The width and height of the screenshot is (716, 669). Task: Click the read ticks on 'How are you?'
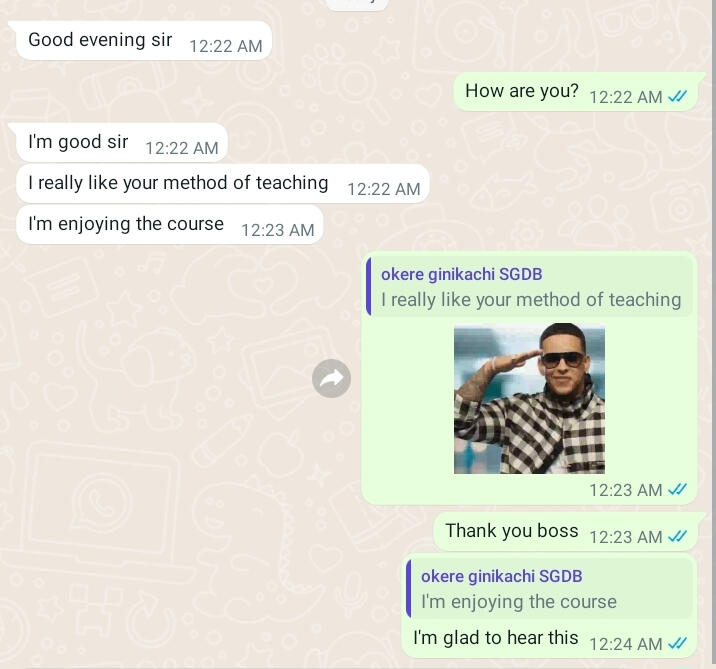pos(677,96)
